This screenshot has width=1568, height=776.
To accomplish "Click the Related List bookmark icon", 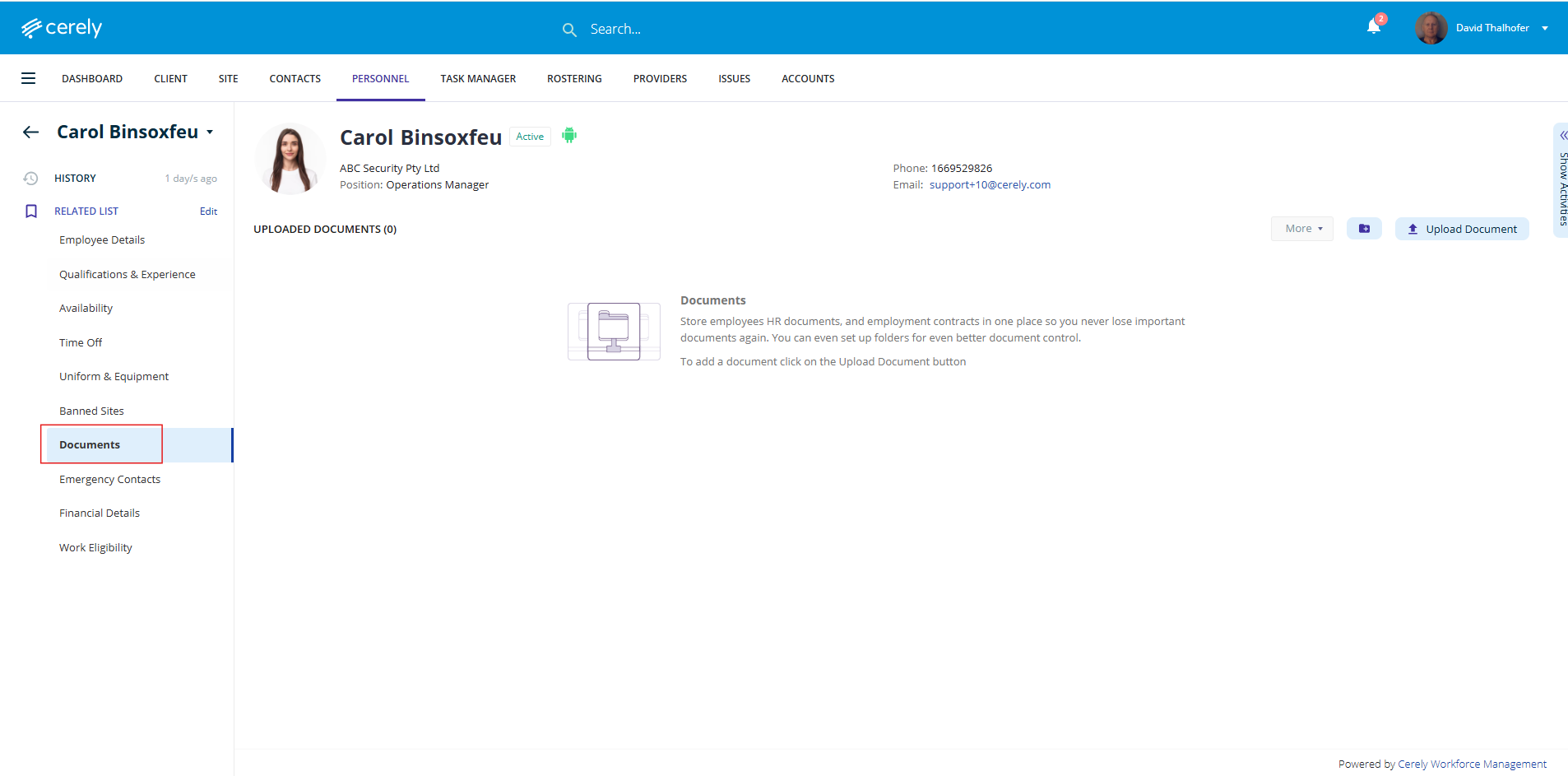I will pyautogui.click(x=31, y=211).
